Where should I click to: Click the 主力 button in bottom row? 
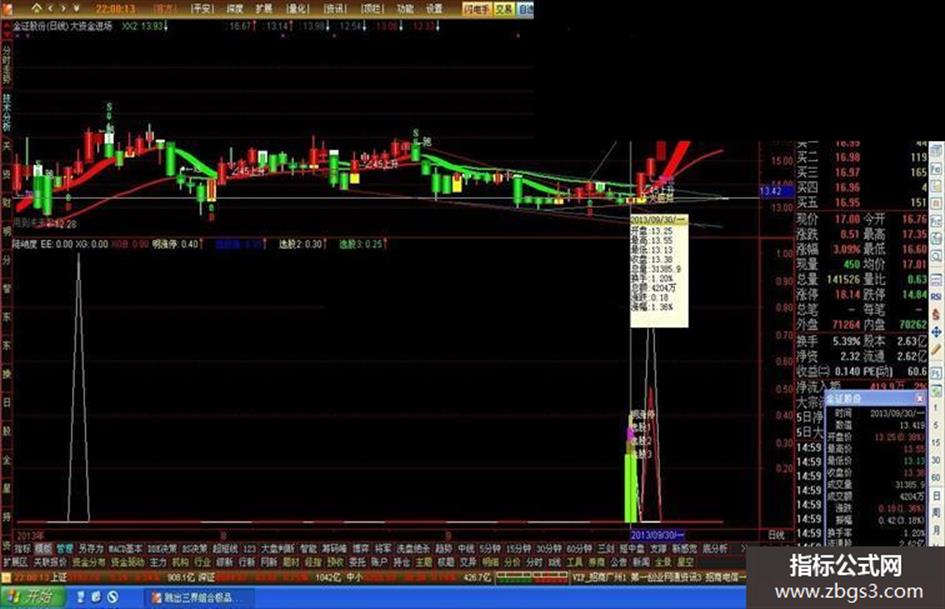click(158, 562)
